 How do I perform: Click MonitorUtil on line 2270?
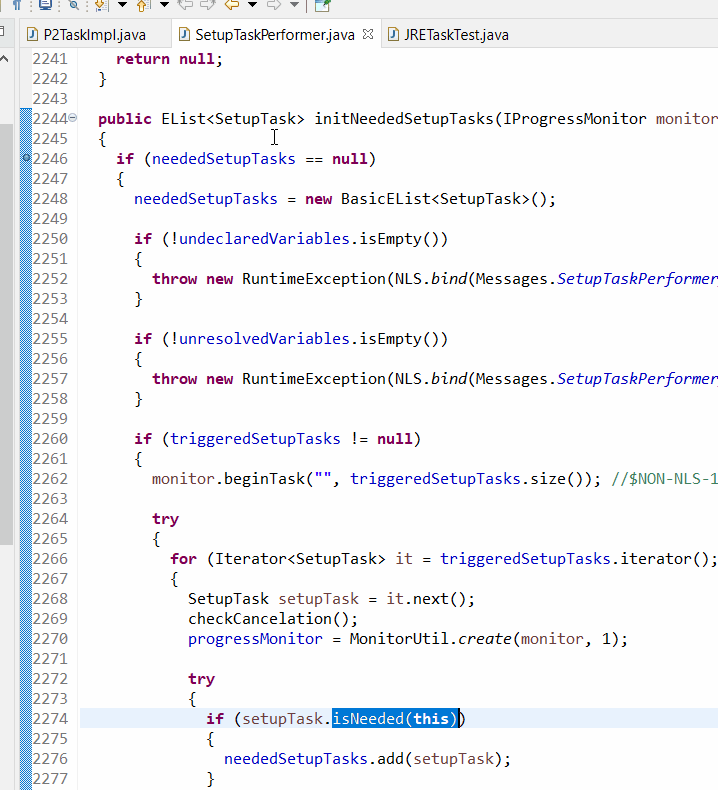(399, 639)
